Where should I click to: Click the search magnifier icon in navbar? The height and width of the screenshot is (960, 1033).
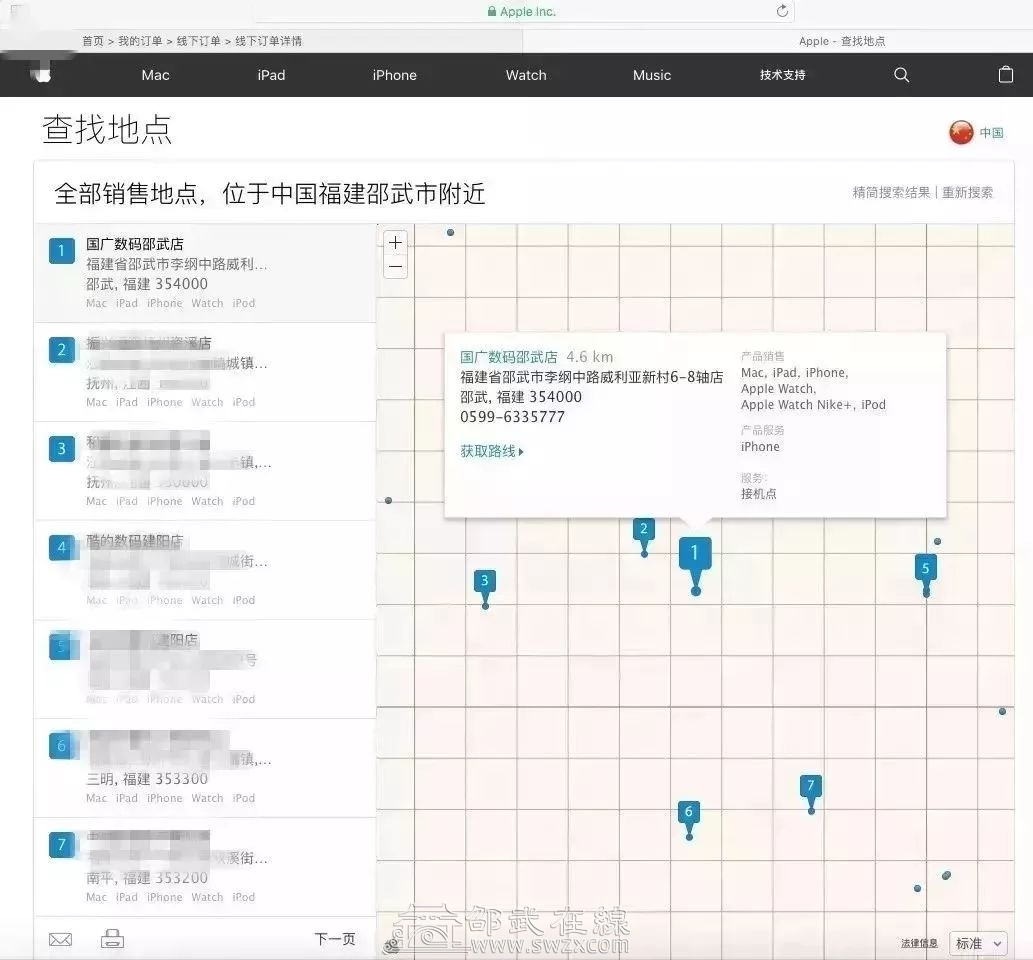(901, 75)
